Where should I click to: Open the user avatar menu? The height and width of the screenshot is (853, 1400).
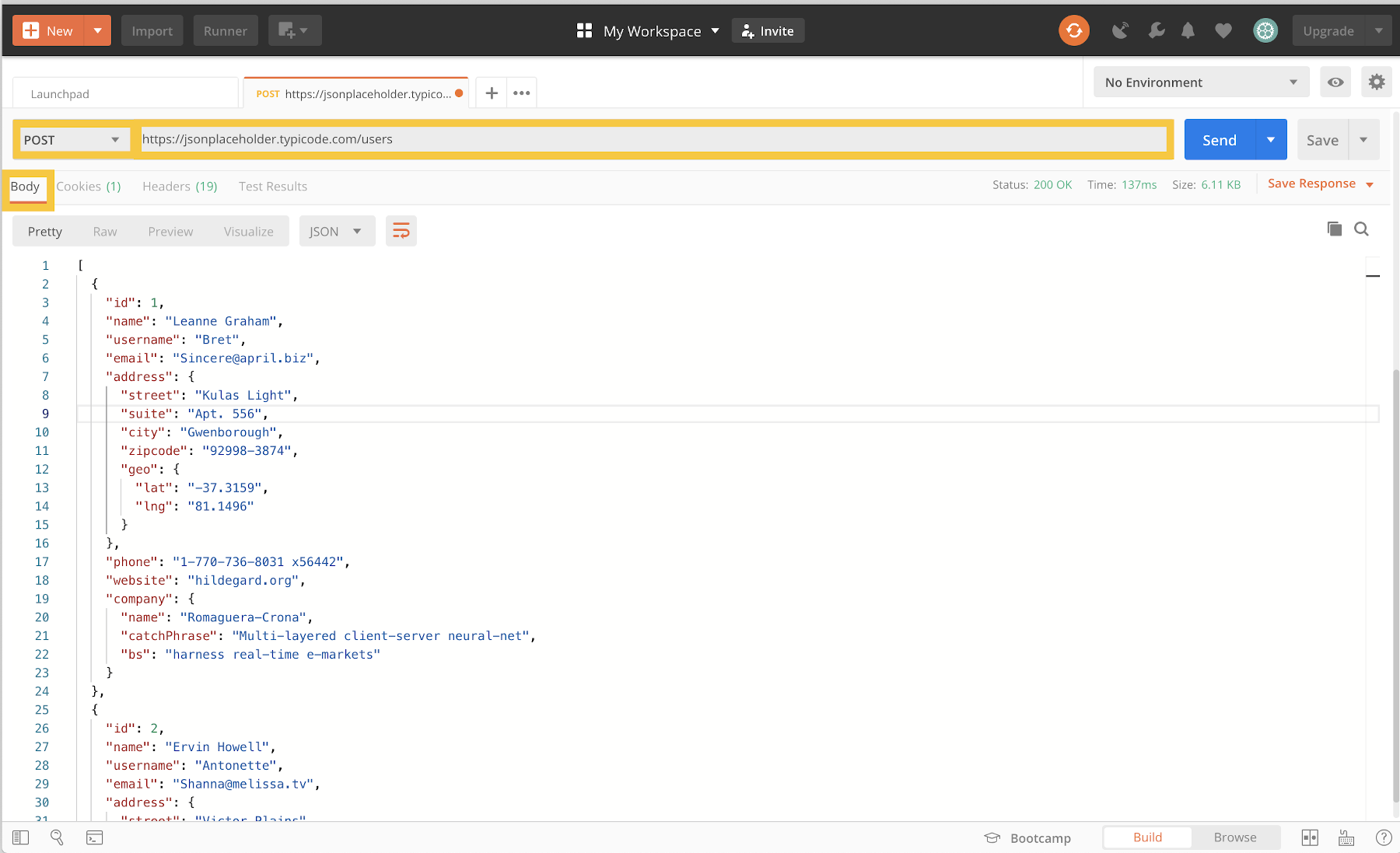pyautogui.click(x=1265, y=30)
